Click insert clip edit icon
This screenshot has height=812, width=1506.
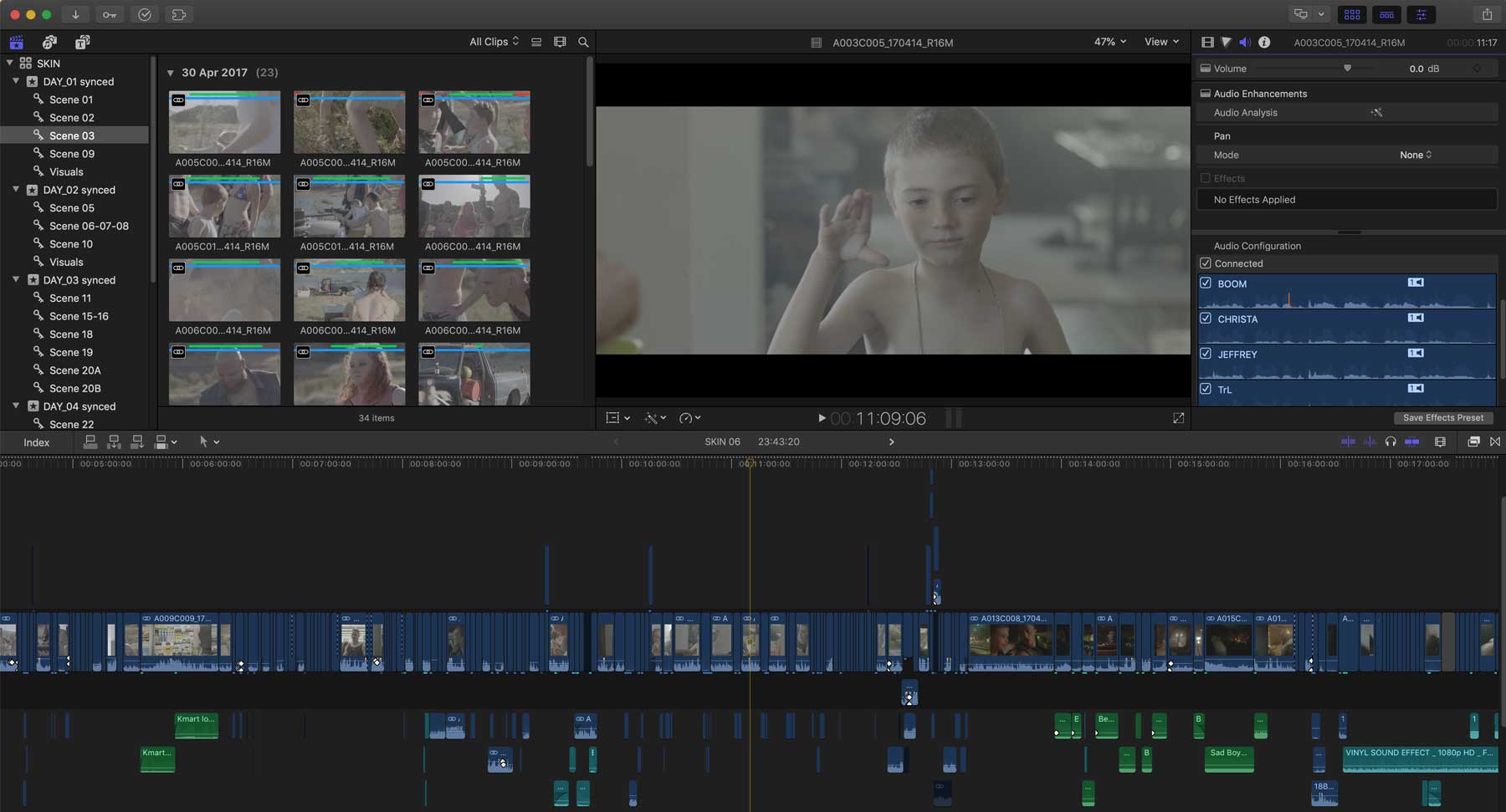[114, 442]
